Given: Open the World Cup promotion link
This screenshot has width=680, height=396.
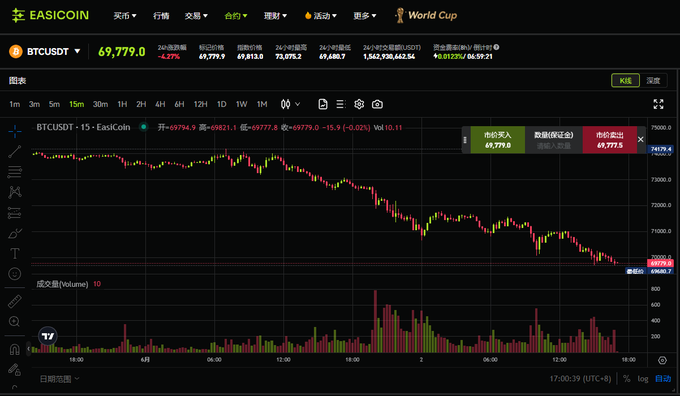Looking at the screenshot, I should (x=426, y=16).
